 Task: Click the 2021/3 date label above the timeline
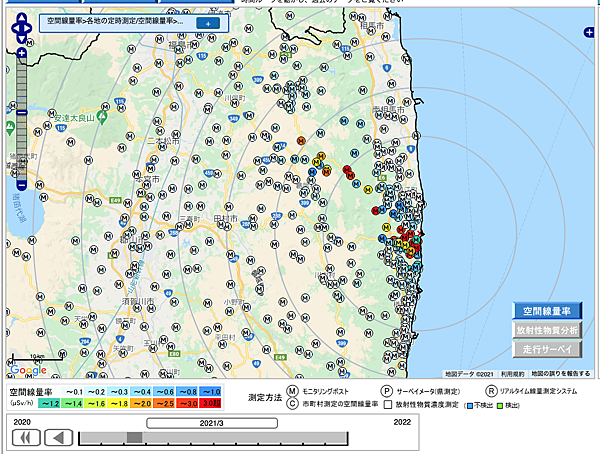pos(212,423)
